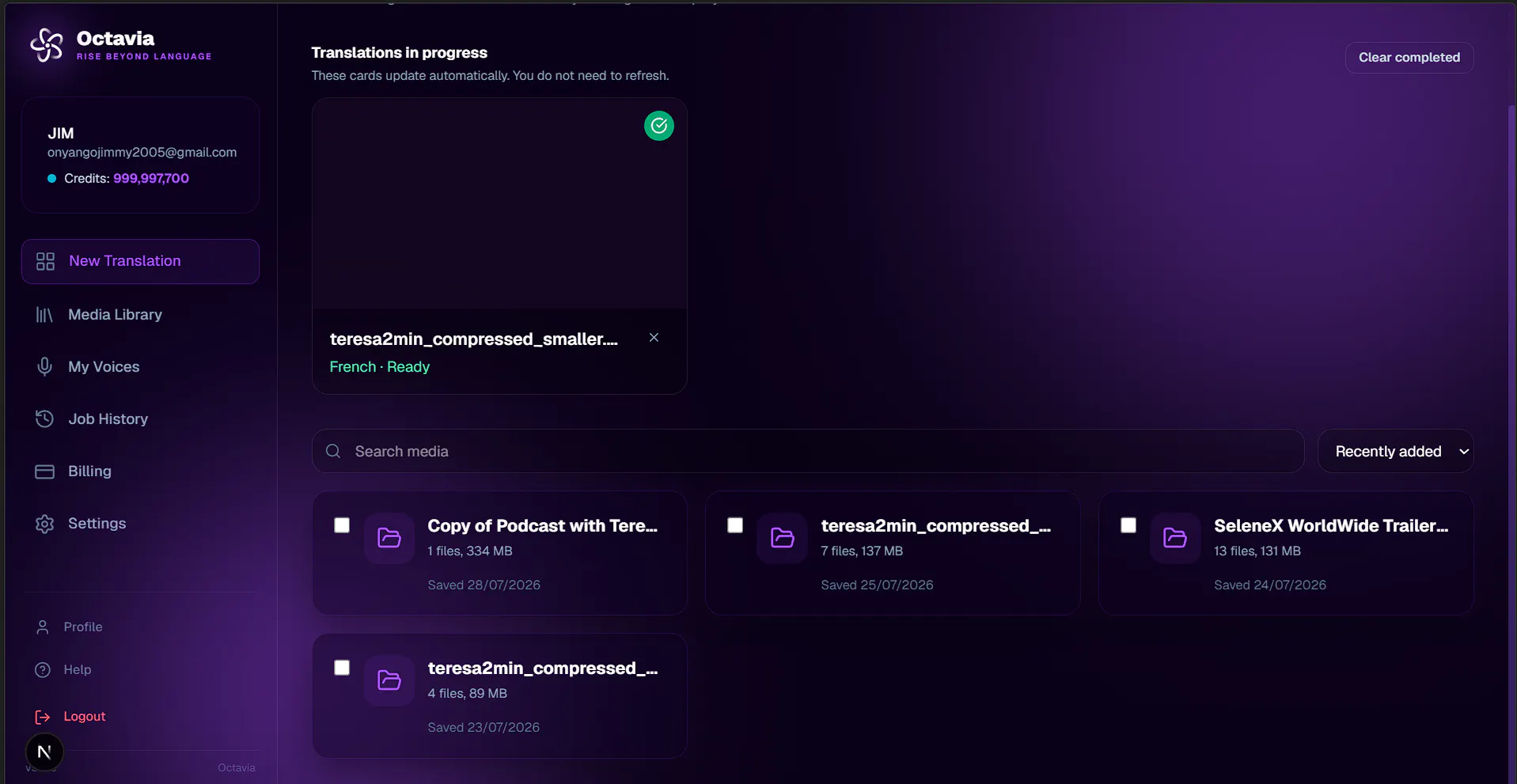Click Saved 24/07/2026 text
Screen dimensions: 1517x784
pyautogui.click(x=1270, y=585)
